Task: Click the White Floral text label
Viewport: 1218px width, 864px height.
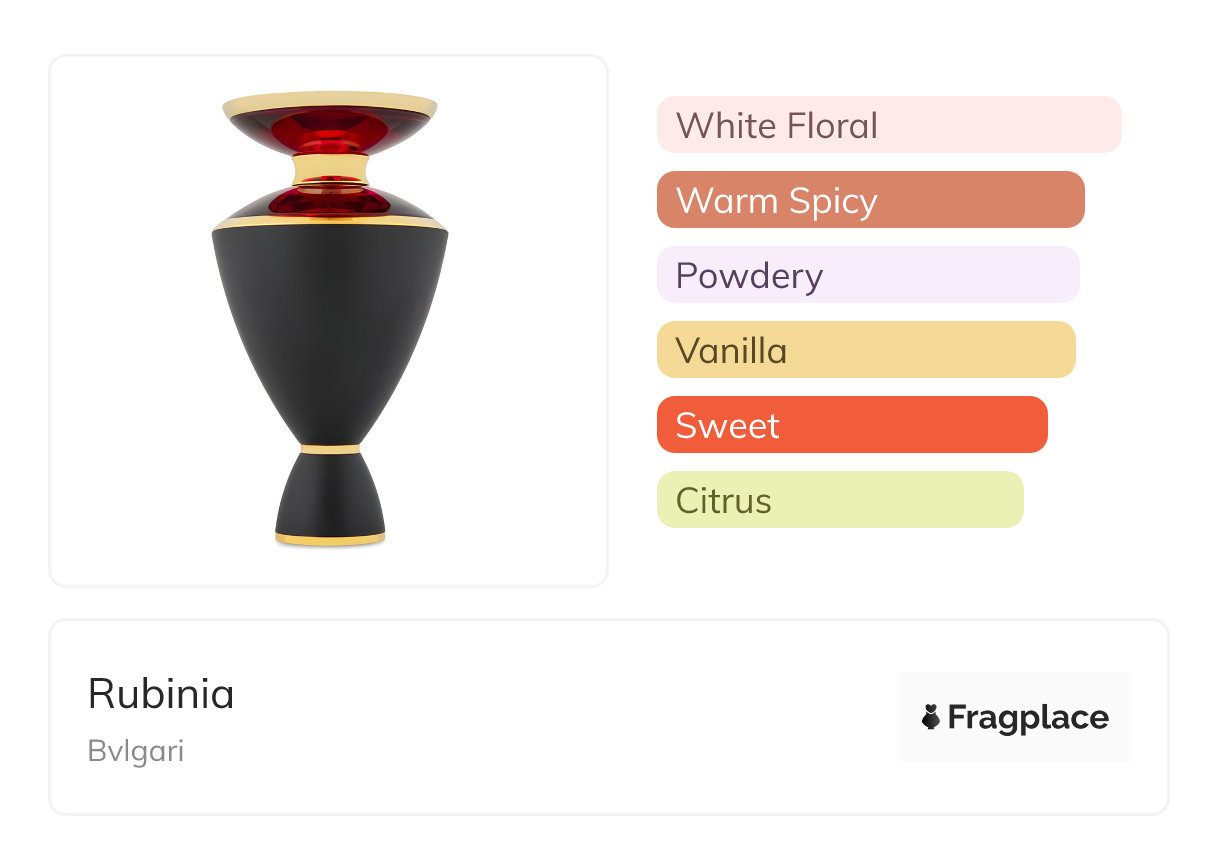Action: click(x=777, y=126)
